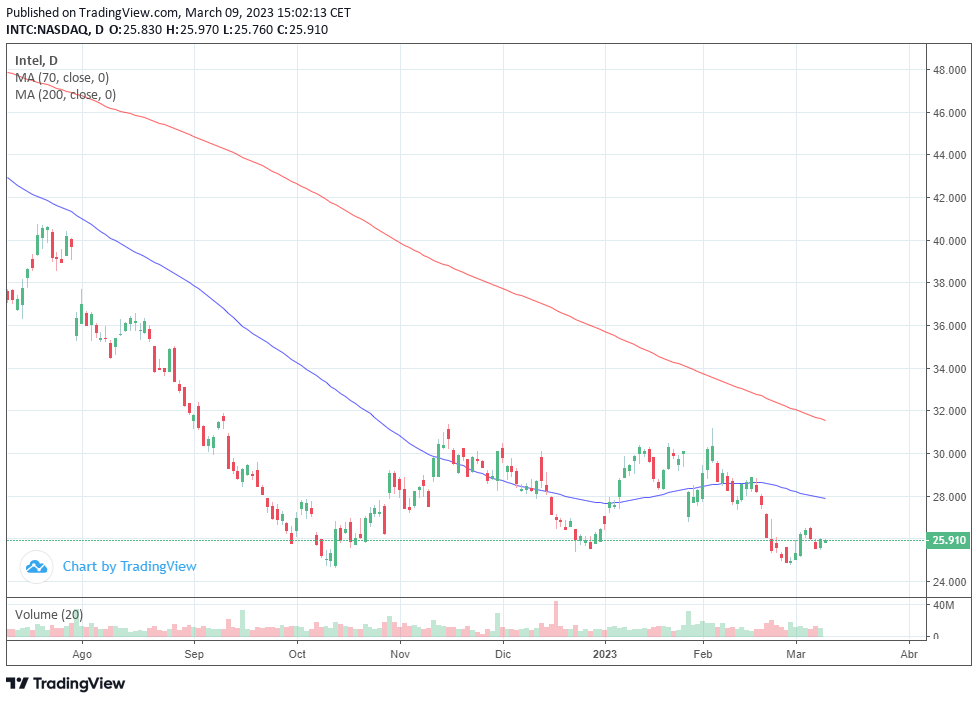Screen dimensions: 978x702
Task: Click the 2023 year label on time axis
Action: point(604,654)
